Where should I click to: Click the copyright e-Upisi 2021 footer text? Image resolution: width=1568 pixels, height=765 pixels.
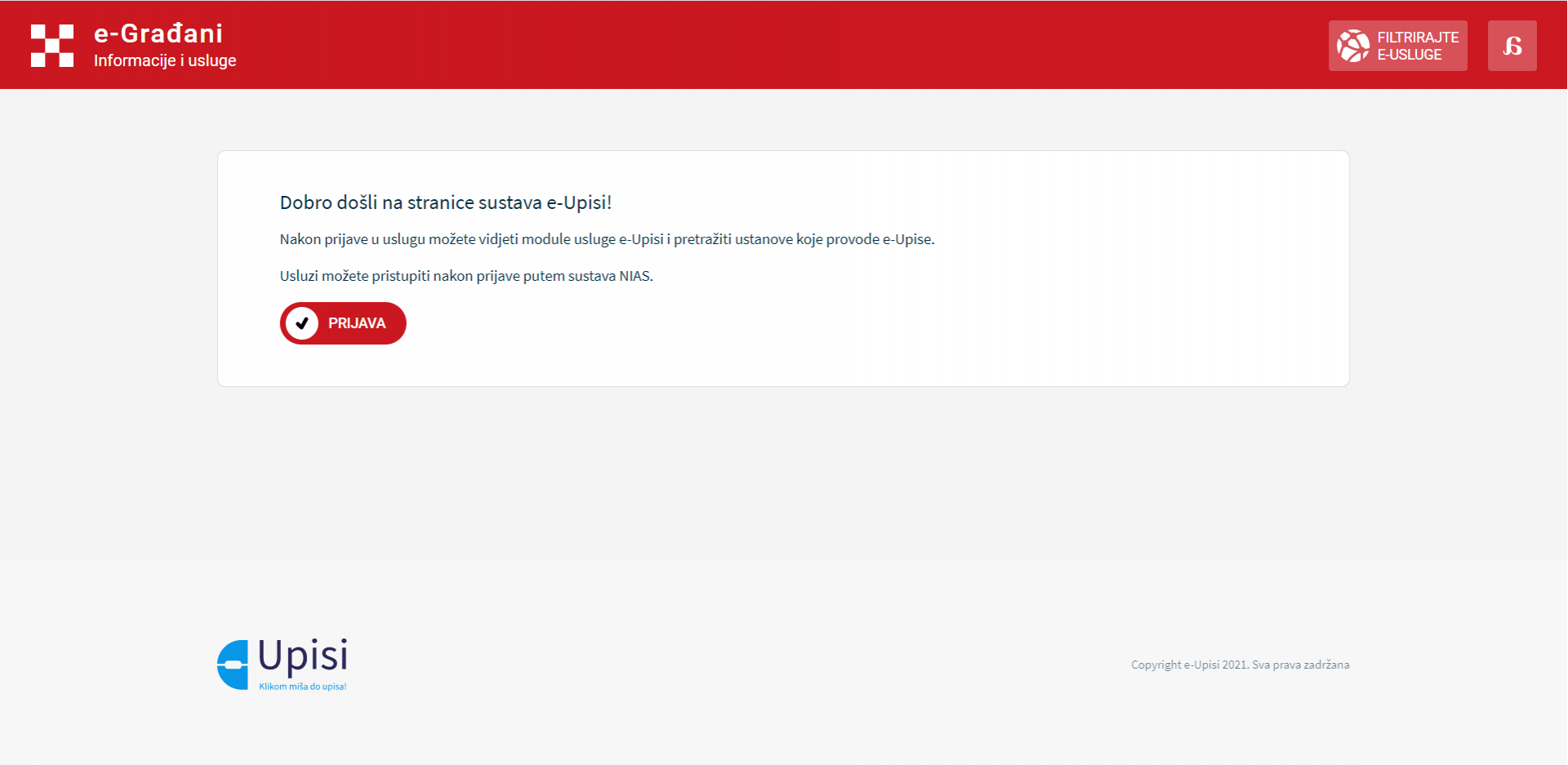click(1240, 664)
